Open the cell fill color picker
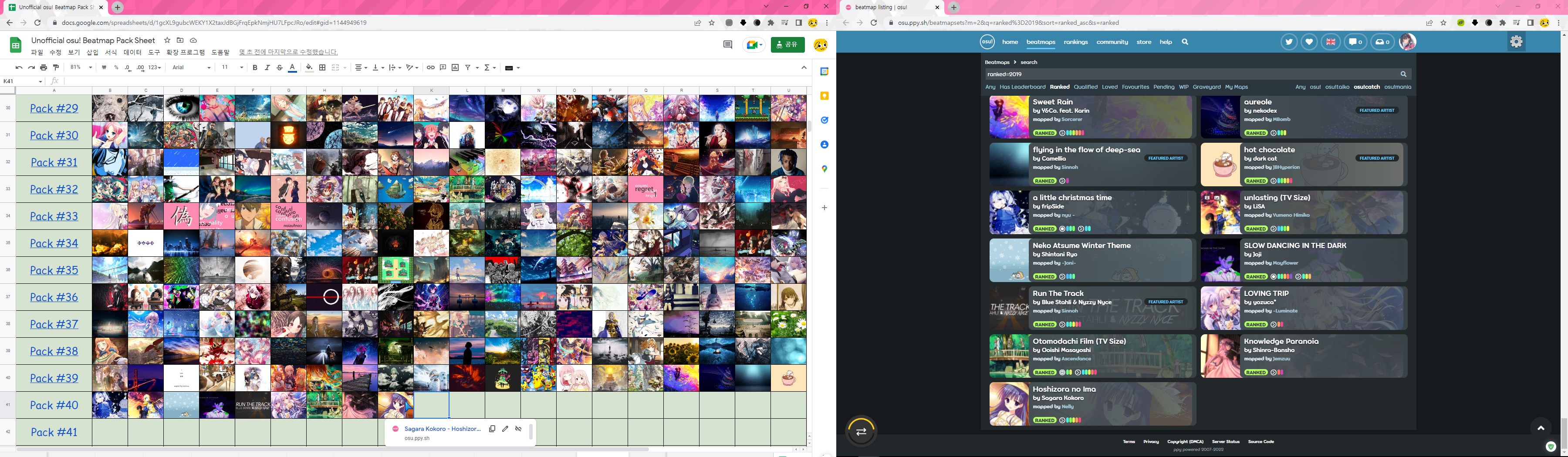 point(309,67)
